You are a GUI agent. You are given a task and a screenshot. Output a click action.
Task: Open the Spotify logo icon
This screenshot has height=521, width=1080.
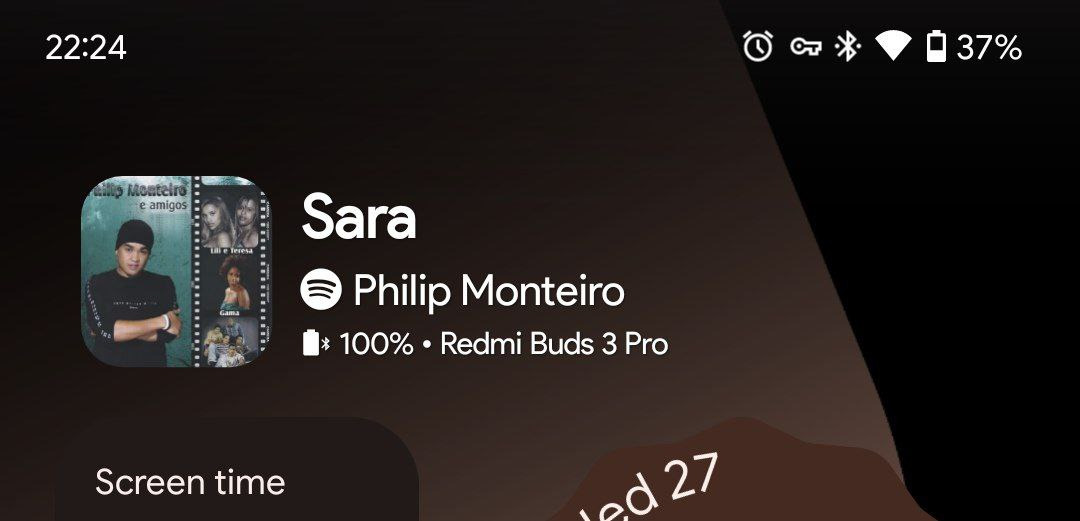[321, 289]
